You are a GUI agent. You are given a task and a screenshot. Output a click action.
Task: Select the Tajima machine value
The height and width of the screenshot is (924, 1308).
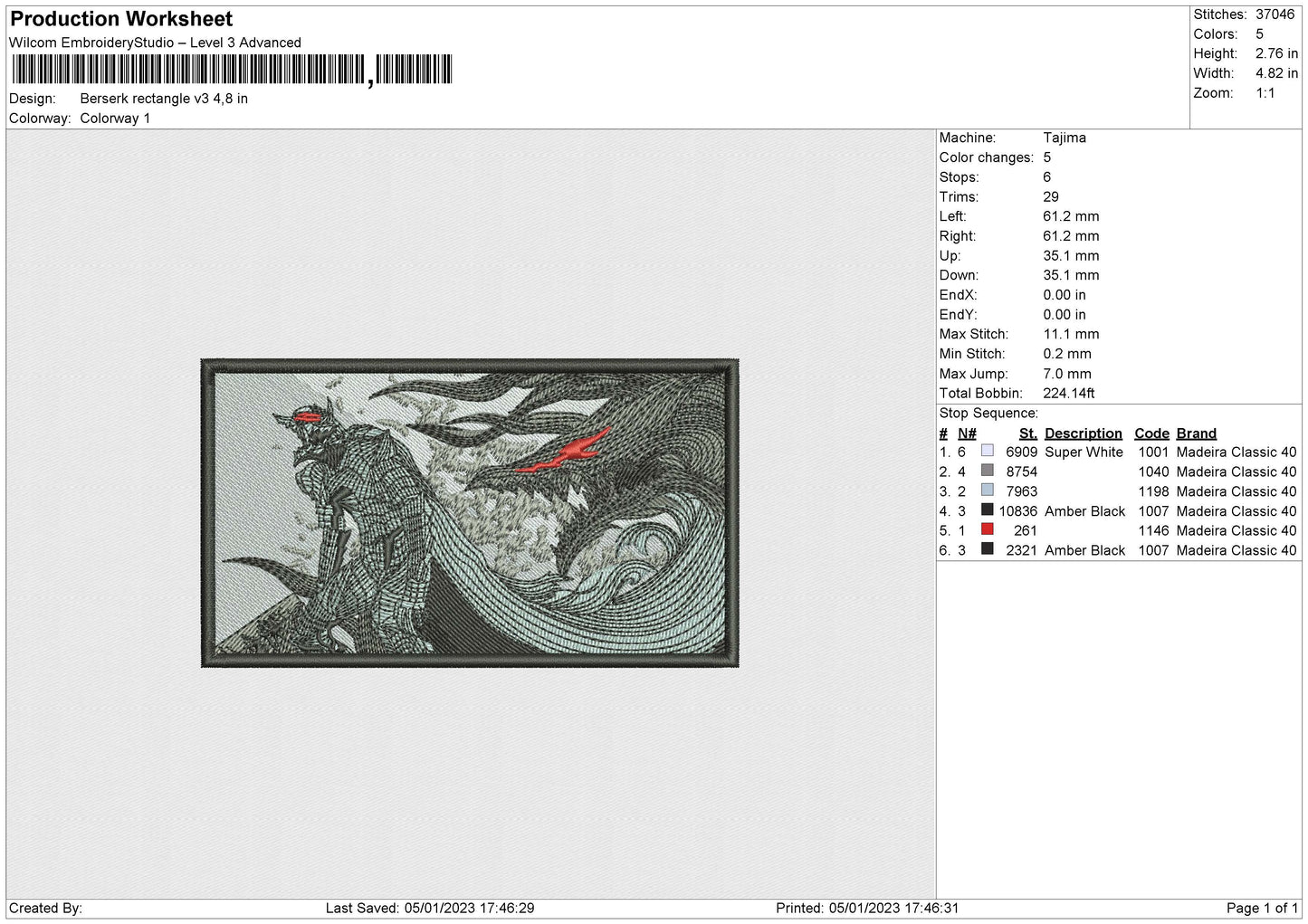pyautogui.click(x=1065, y=138)
